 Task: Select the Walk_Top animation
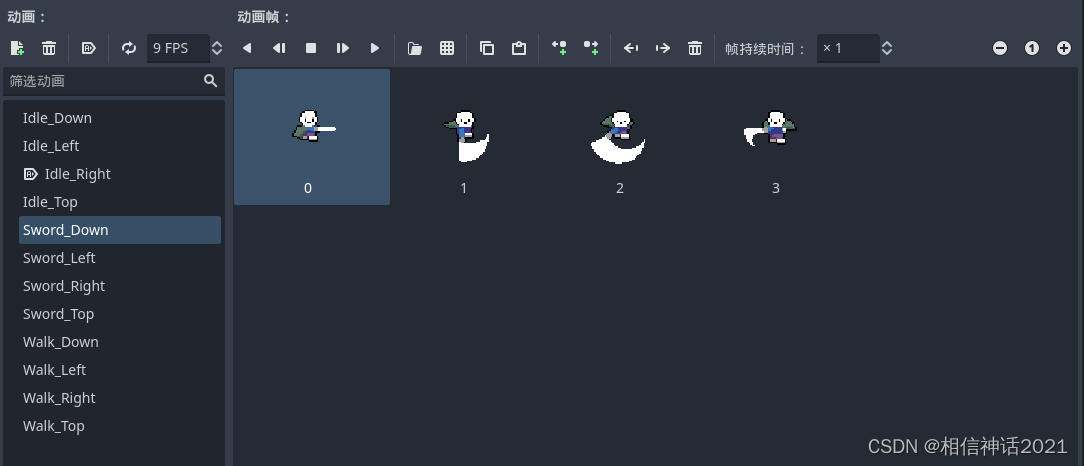pos(120,426)
